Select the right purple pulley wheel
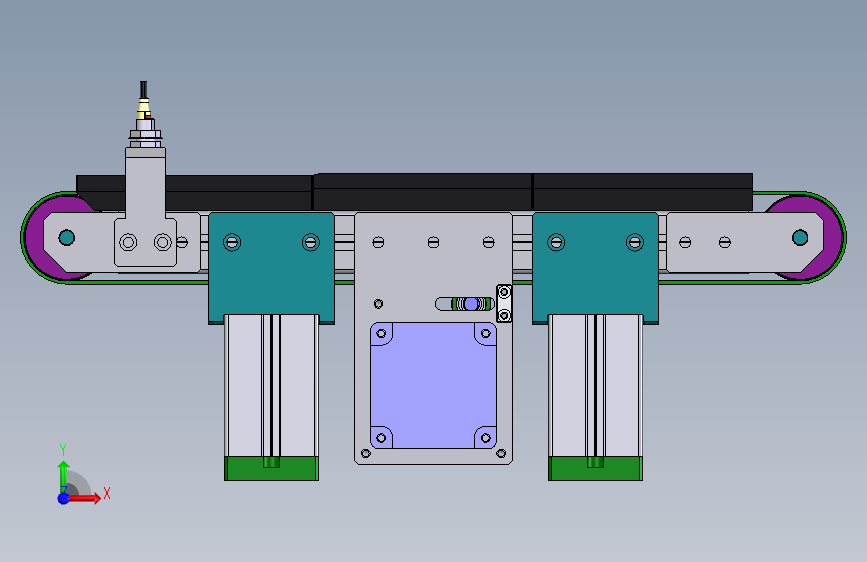Viewport: 867px width, 562px height. (833, 237)
